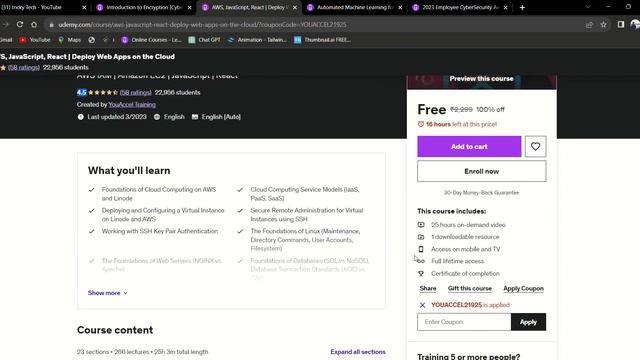Click the Apply Coupon link

[x=523, y=289]
